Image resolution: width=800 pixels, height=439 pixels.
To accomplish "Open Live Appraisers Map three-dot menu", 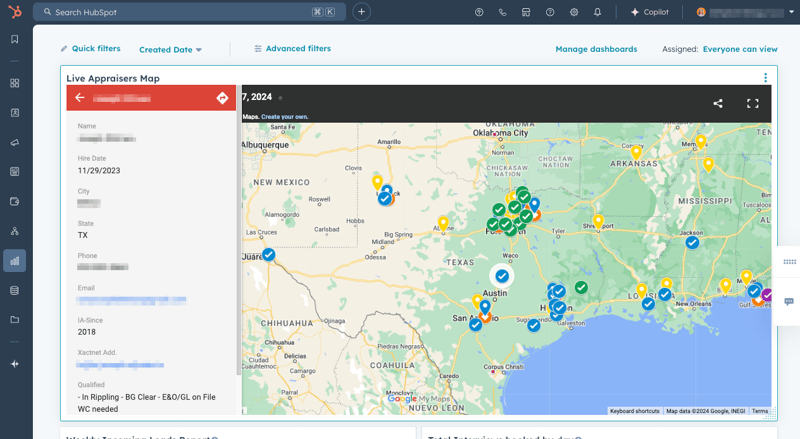I will click(x=765, y=78).
